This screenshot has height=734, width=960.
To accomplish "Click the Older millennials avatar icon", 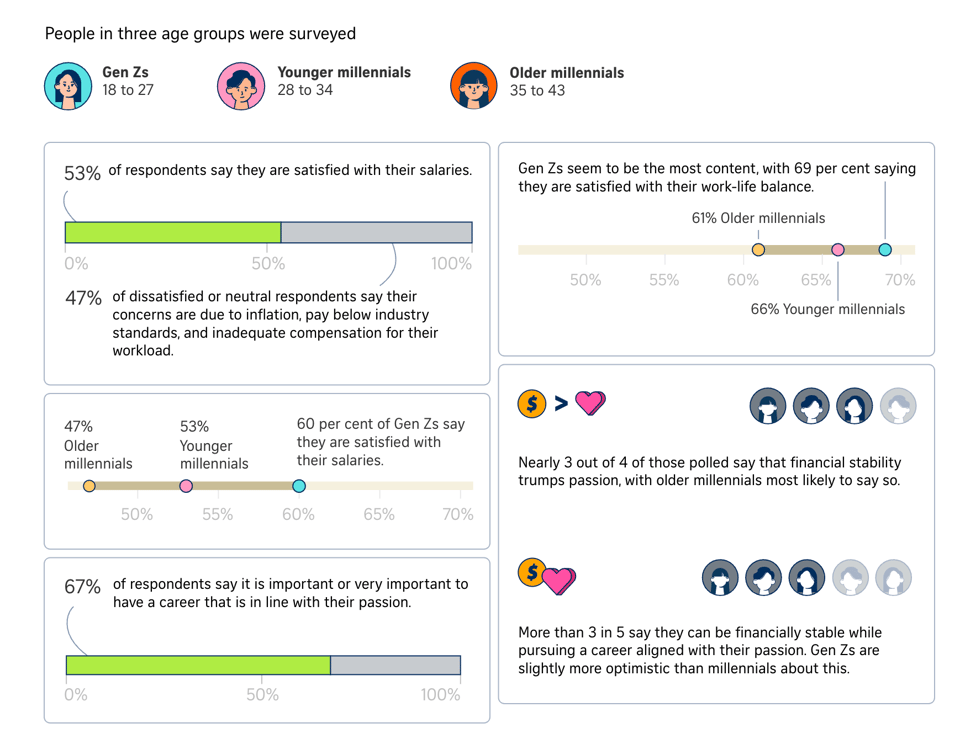I will pos(475,86).
